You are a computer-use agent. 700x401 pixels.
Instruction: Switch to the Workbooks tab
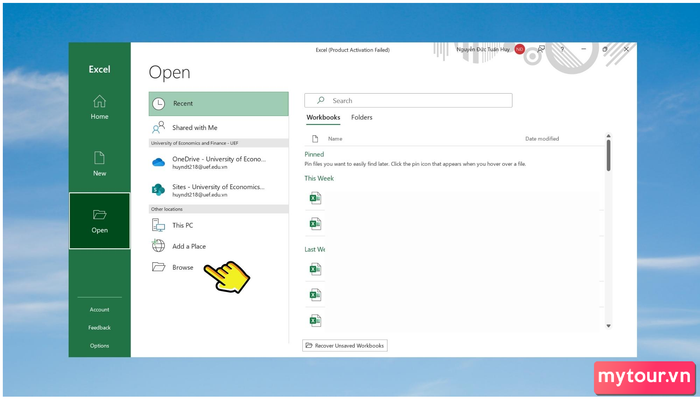[323, 117]
